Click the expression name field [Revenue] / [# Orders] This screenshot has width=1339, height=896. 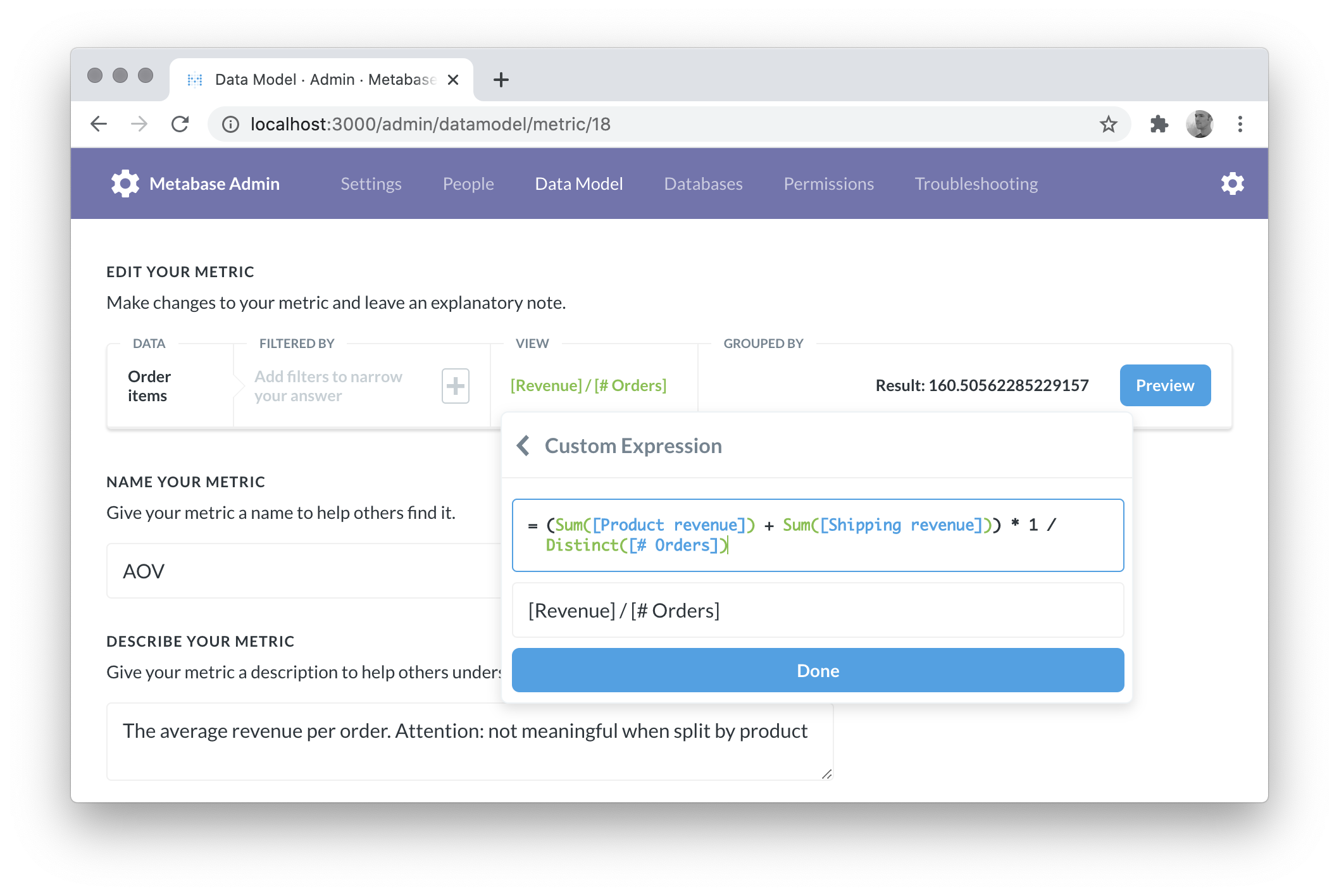point(818,610)
